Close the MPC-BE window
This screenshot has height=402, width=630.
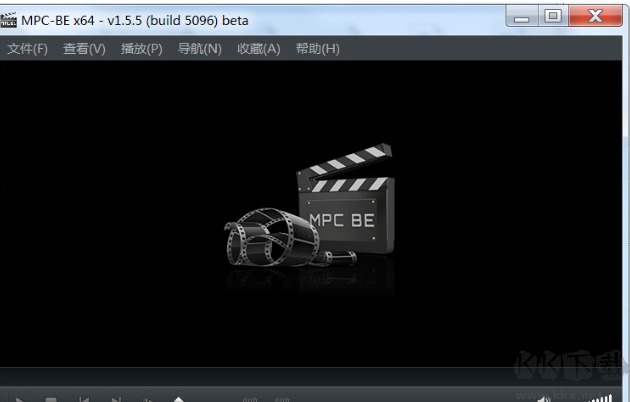595,16
